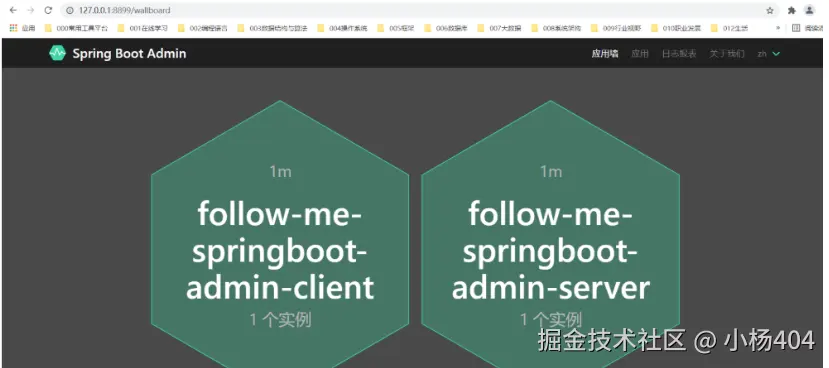
Task: Bookmark this page with the star icon
Action: tap(770, 10)
